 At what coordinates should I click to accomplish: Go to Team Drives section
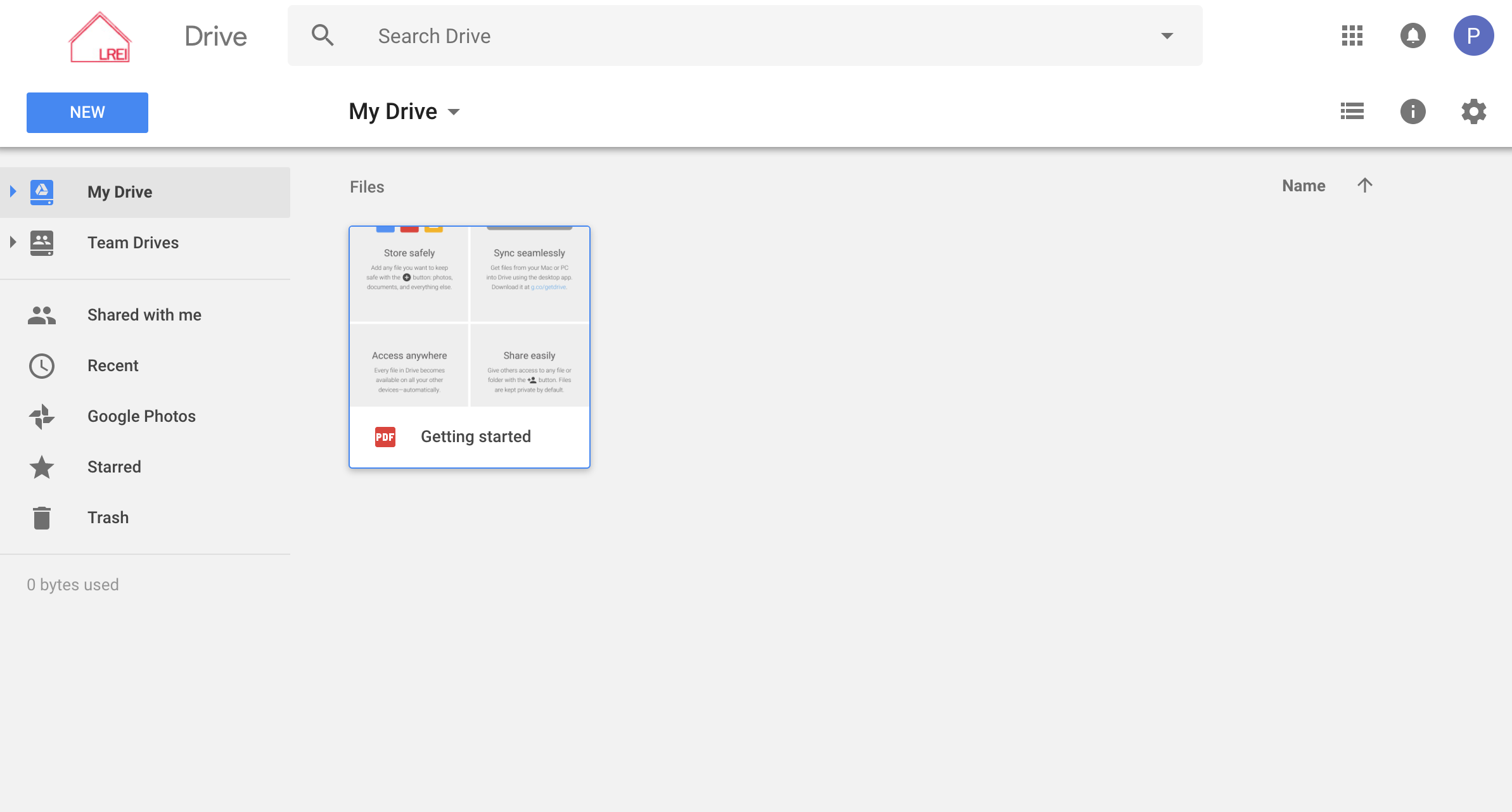coord(133,243)
